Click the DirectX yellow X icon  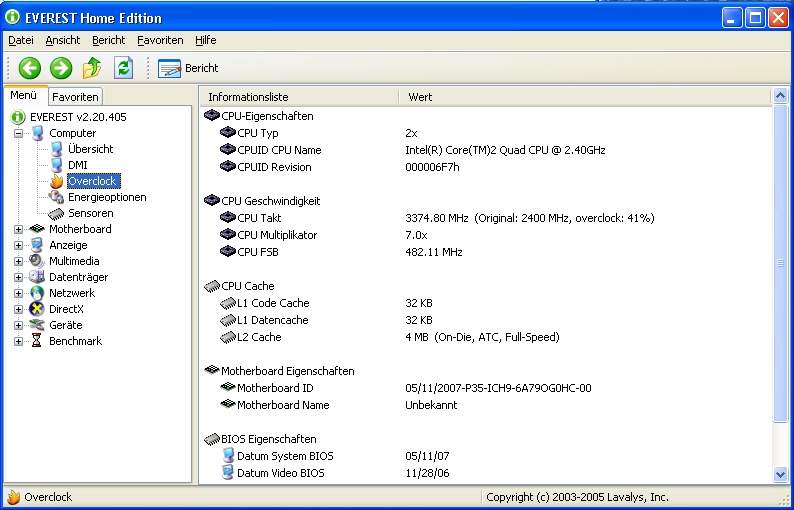click(x=36, y=309)
